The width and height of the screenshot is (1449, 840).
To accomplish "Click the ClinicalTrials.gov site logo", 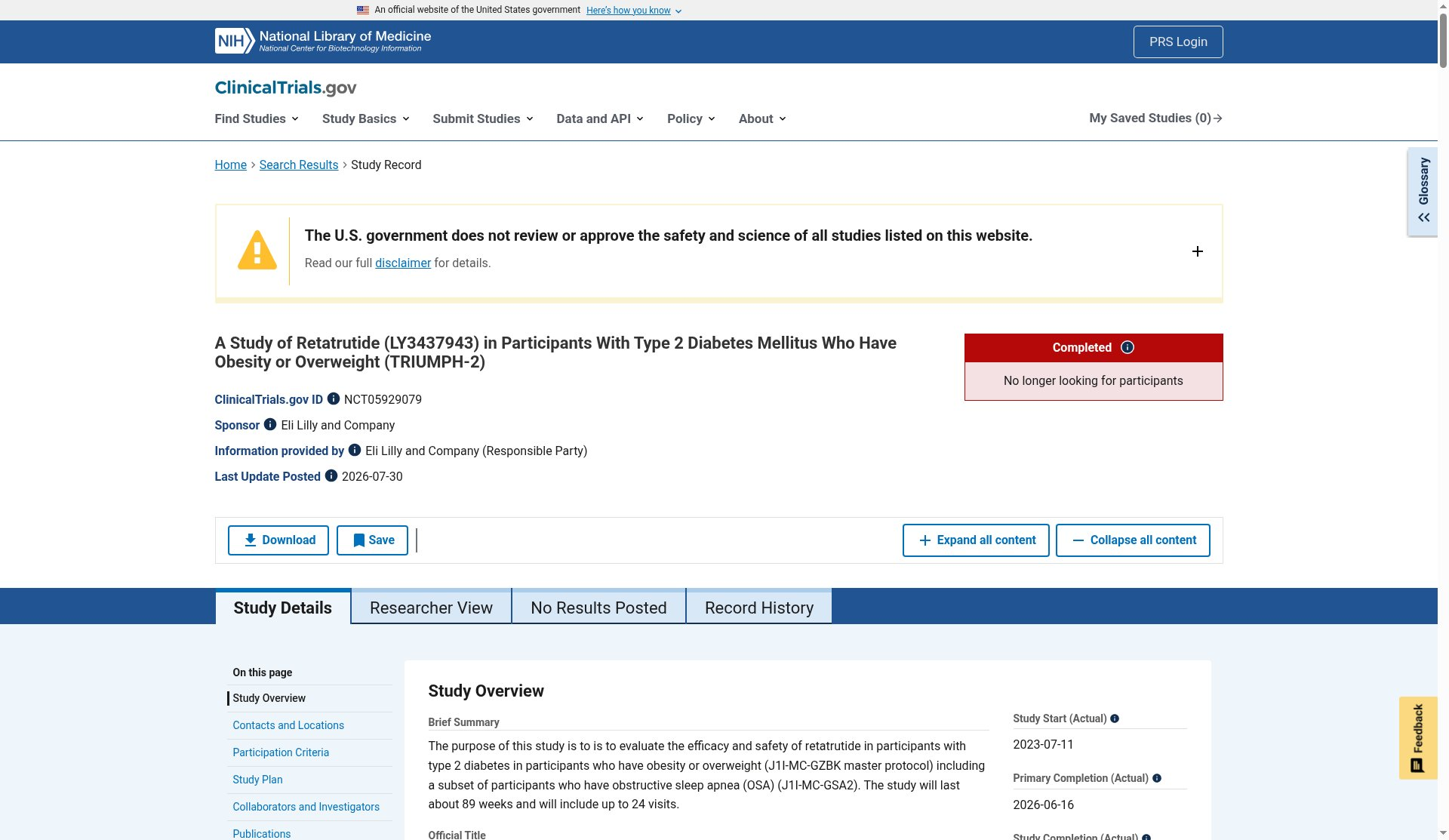I will (285, 88).
